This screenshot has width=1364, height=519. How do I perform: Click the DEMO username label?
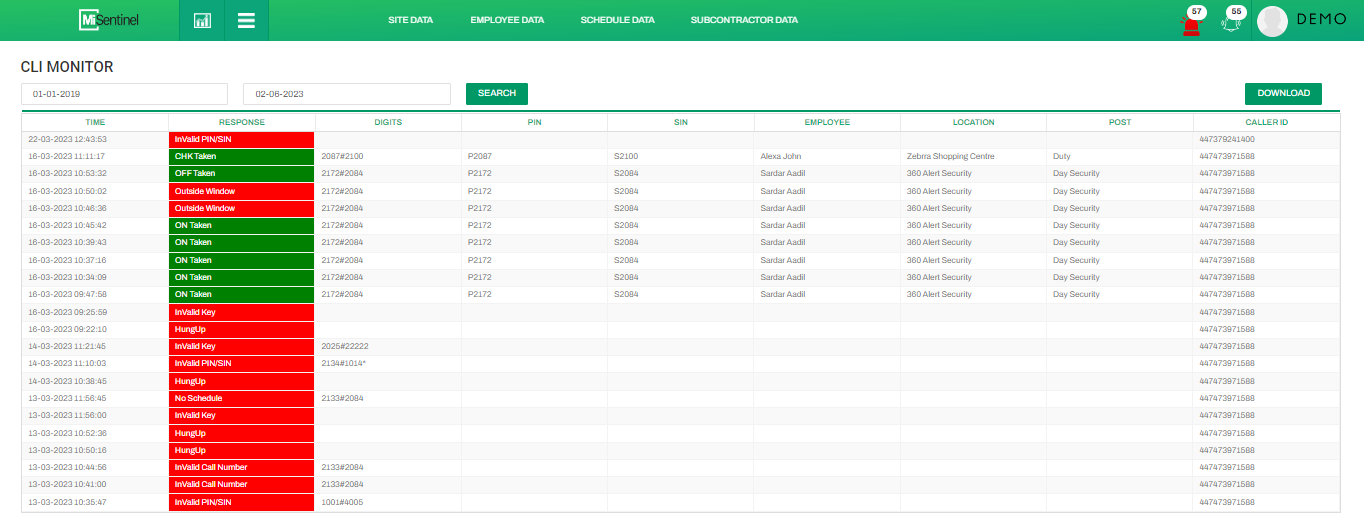tap(1321, 20)
